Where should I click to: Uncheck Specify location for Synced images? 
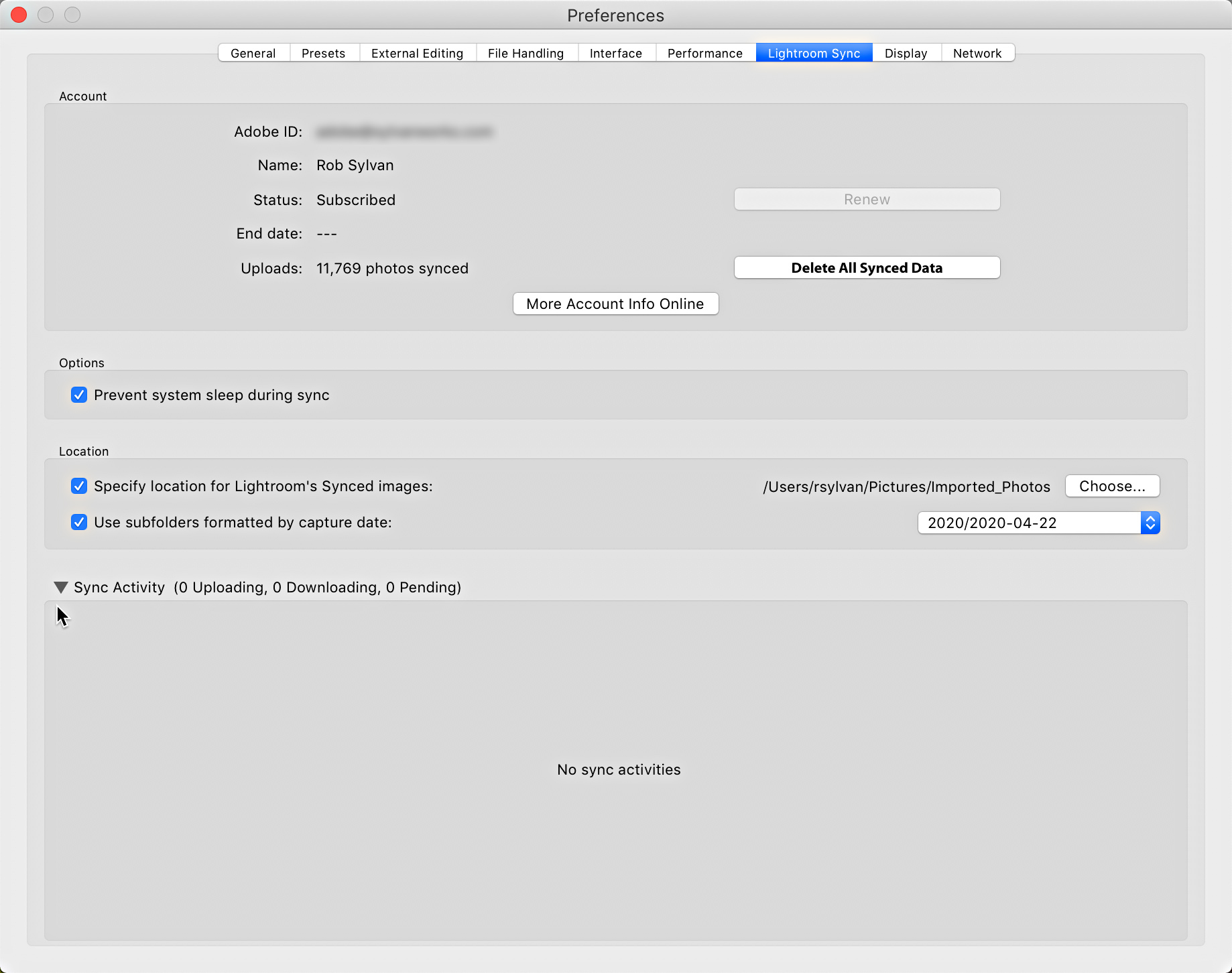79,486
